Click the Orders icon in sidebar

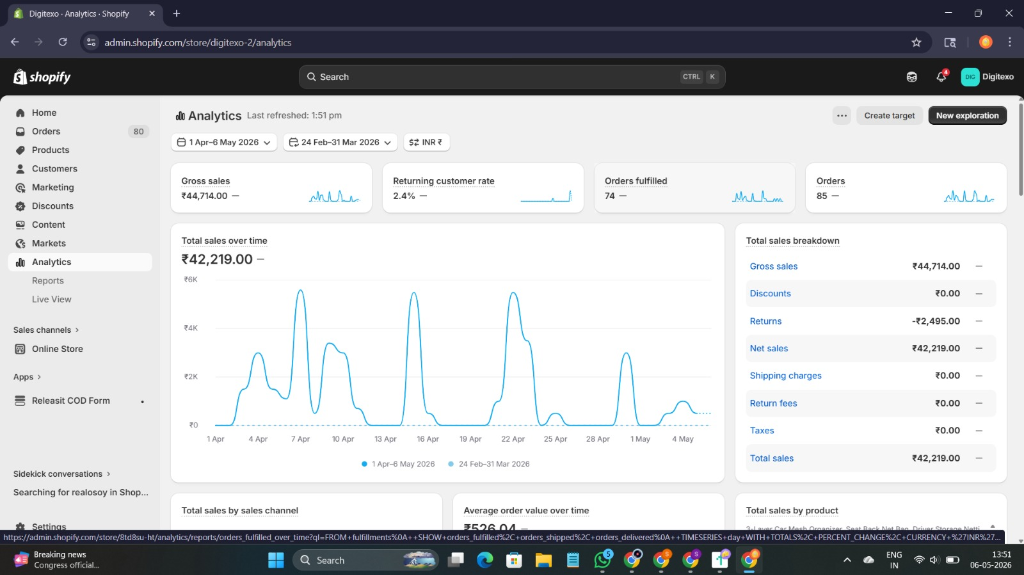click(x=20, y=131)
